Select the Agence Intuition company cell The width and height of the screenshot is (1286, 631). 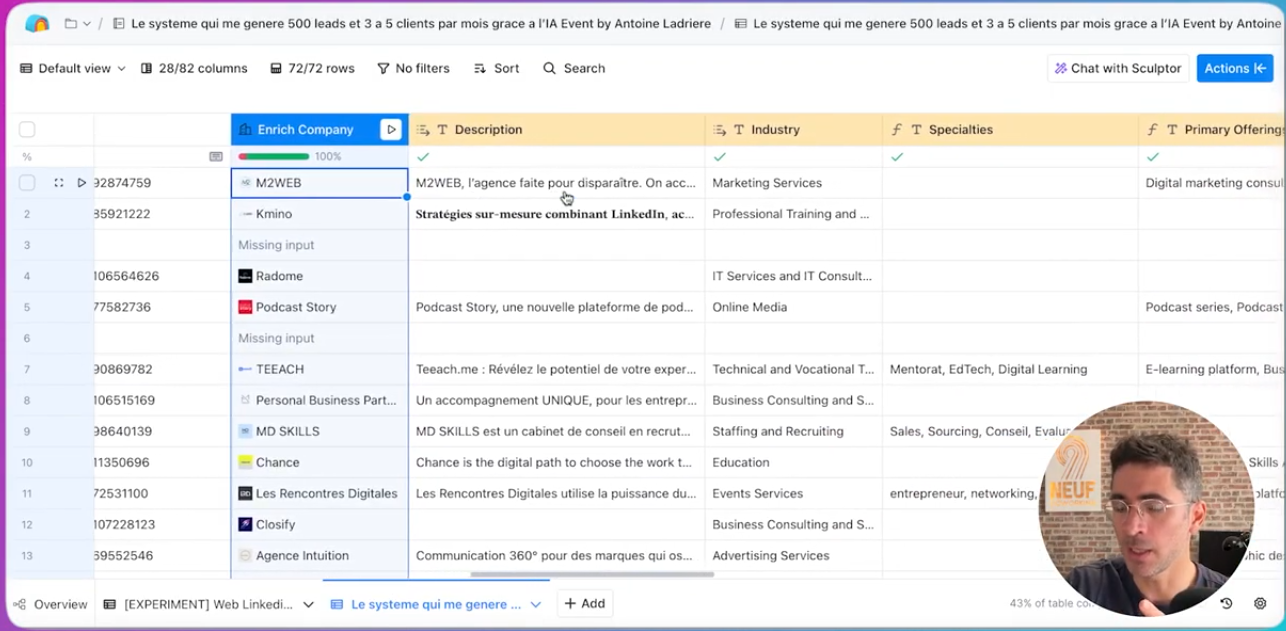(319, 555)
